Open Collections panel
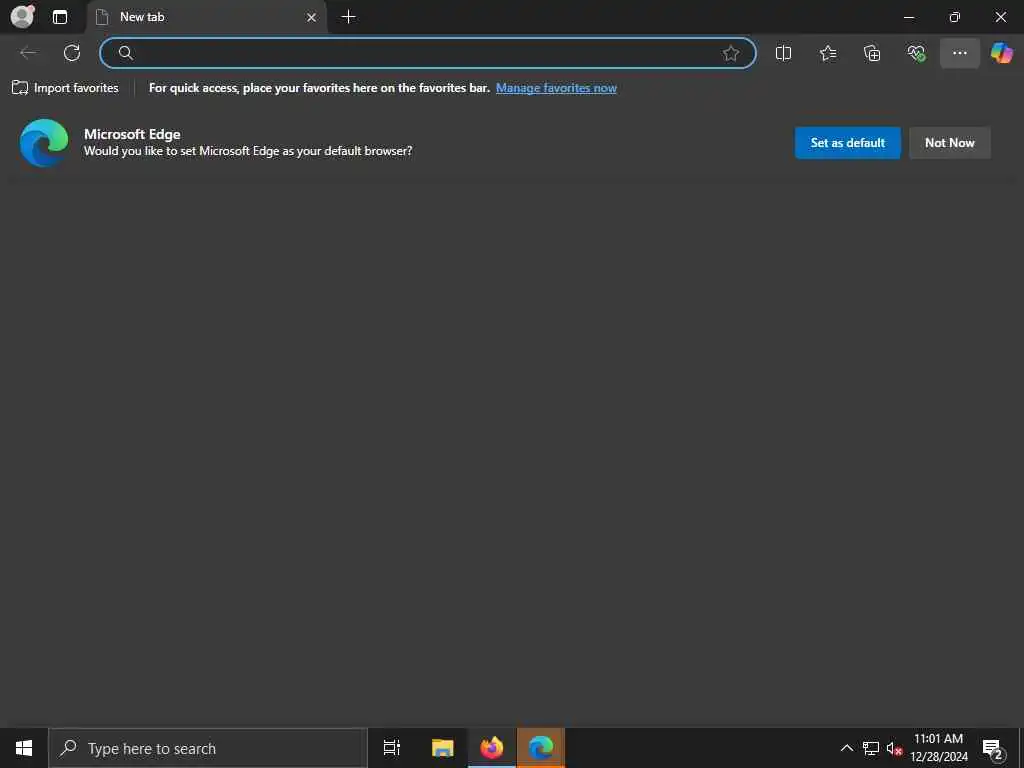The image size is (1024, 768). (x=872, y=53)
